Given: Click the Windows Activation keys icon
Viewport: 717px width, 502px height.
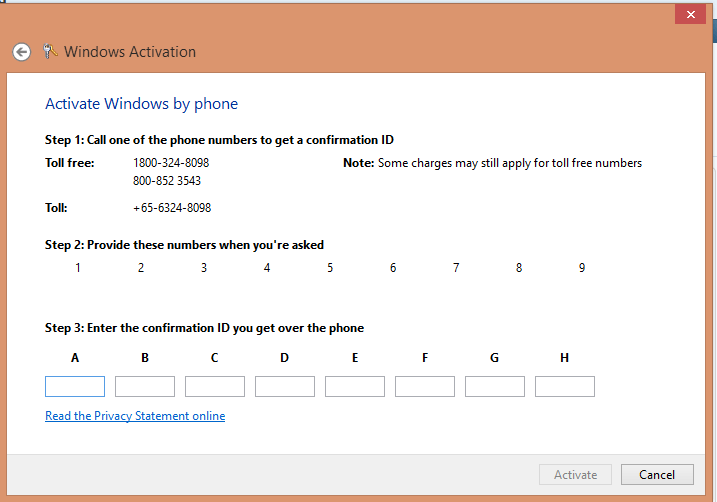Looking at the screenshot, I should click(50, 51).
